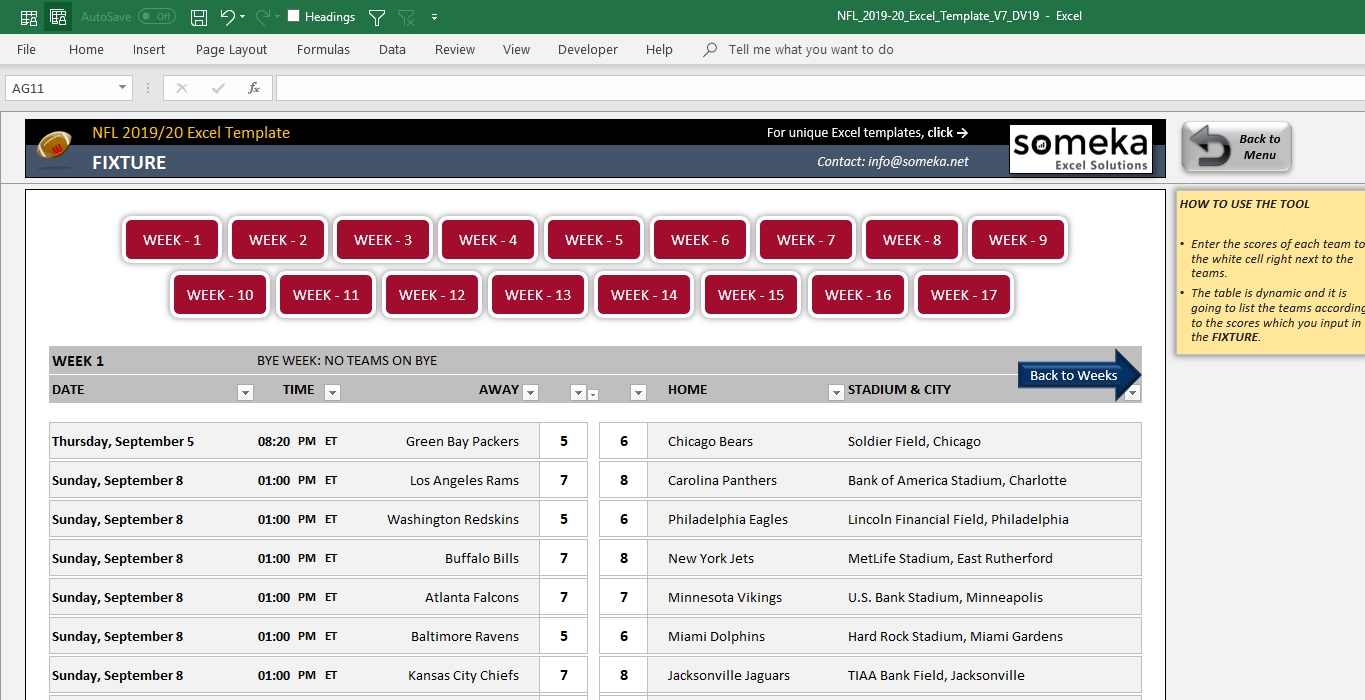Click the Insert Function fx icon
The width and height of the screenshot is (1365, 700).
pos(254,88)
